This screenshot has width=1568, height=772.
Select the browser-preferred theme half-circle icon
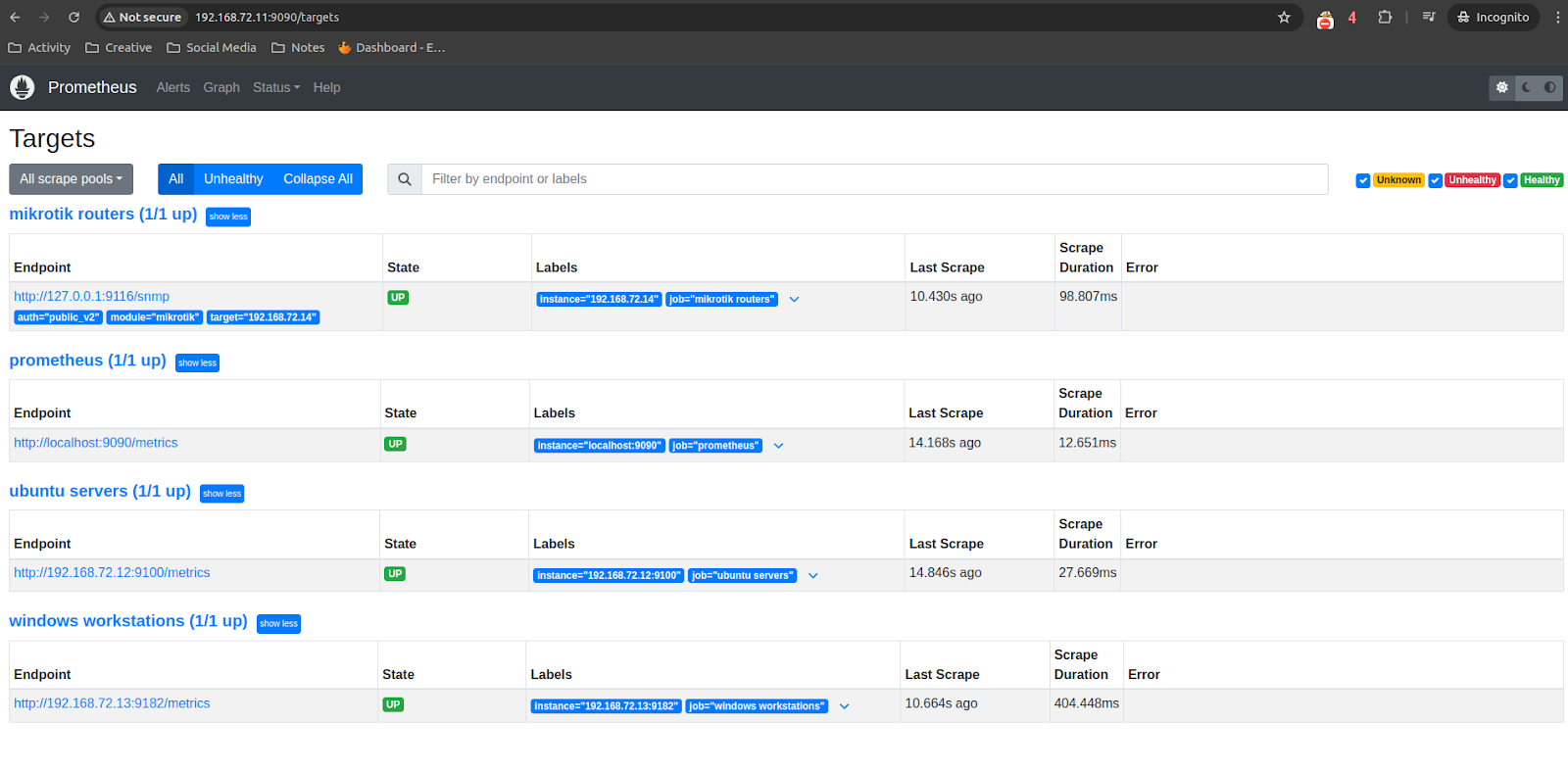click(1550, 87)
